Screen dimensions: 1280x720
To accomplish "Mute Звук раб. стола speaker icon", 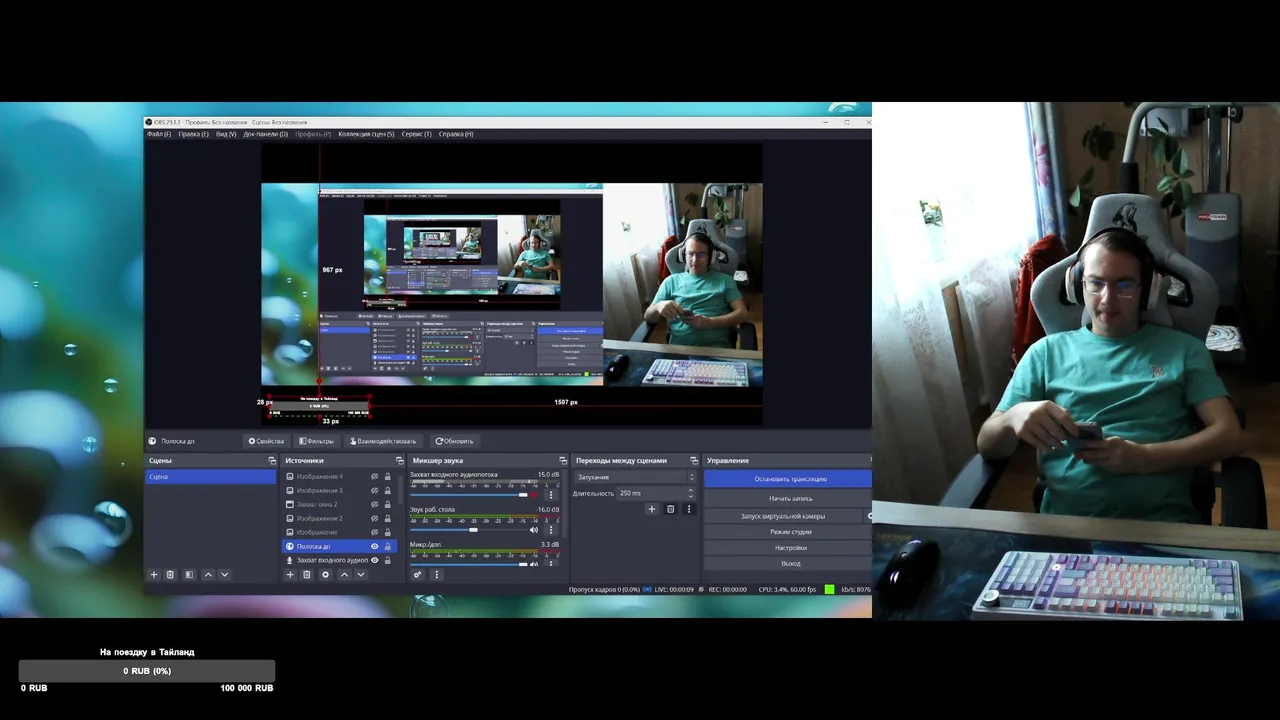I will pos(534,530).
